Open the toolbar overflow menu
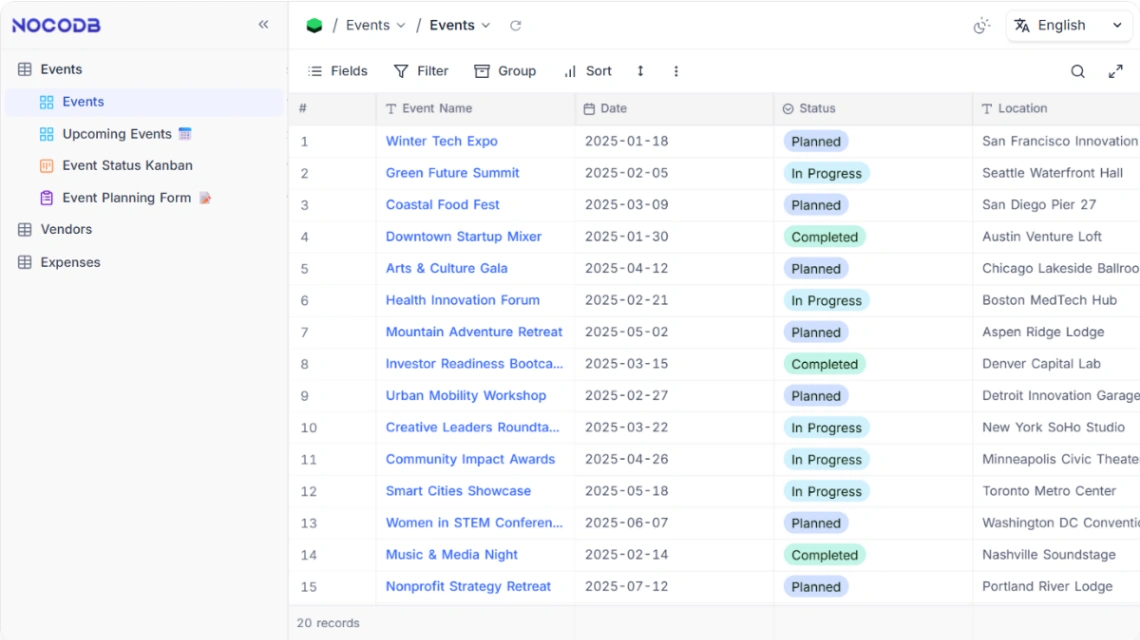This screenshot has height=640, width=1140. 676,71
